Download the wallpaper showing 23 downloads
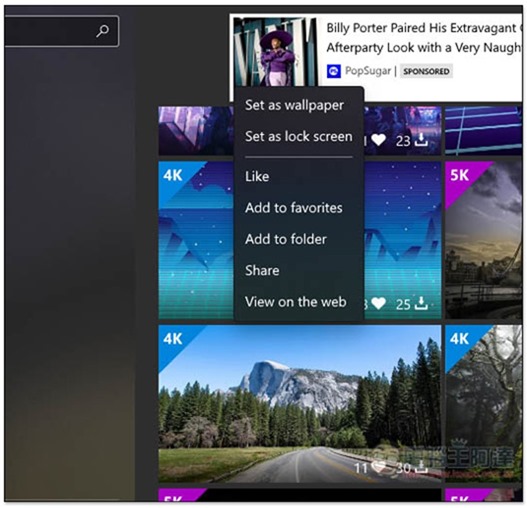The height and width of the screenshot is (508, 527). (421, 140)
